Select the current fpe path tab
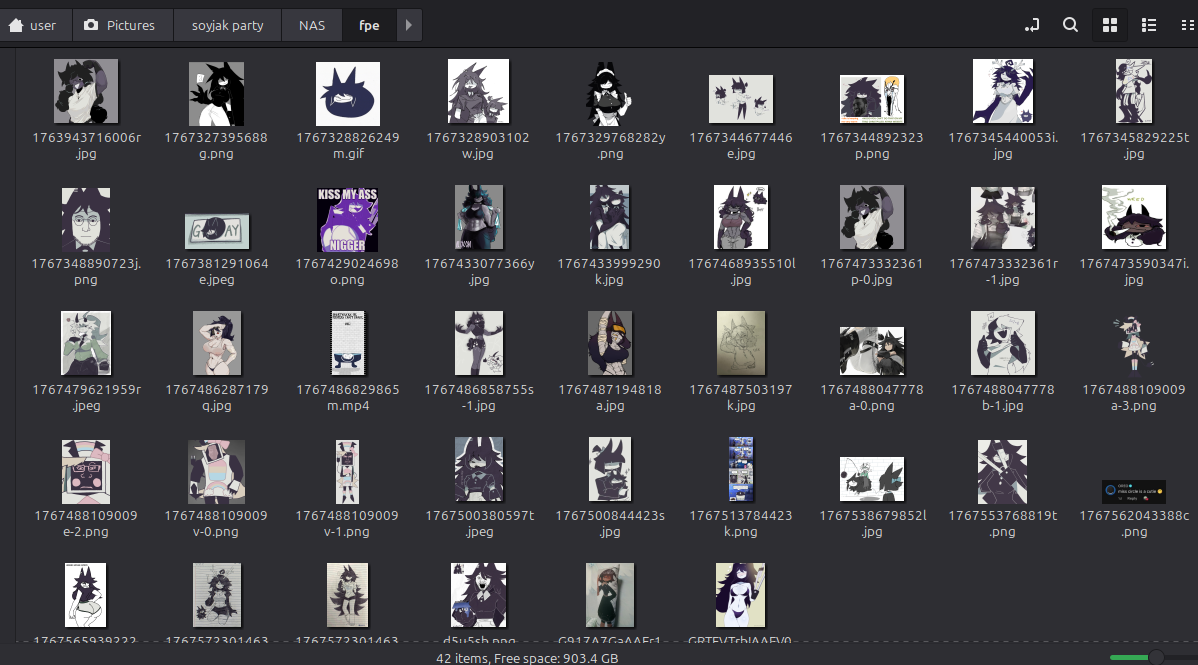The image size is (1198, 665). [x=369, y=25]
